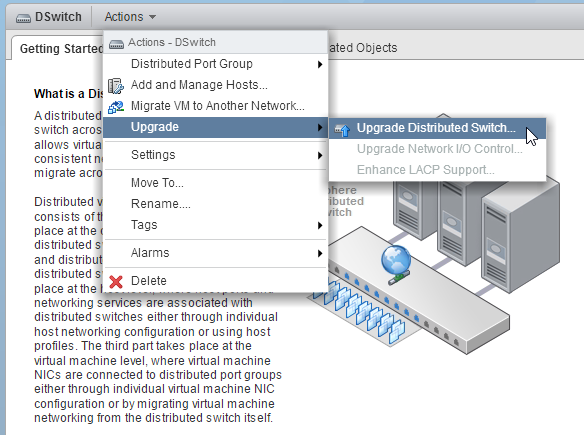Expand the Tags submenu arrow
Screen dimensions: 584x435
point(320,225)
